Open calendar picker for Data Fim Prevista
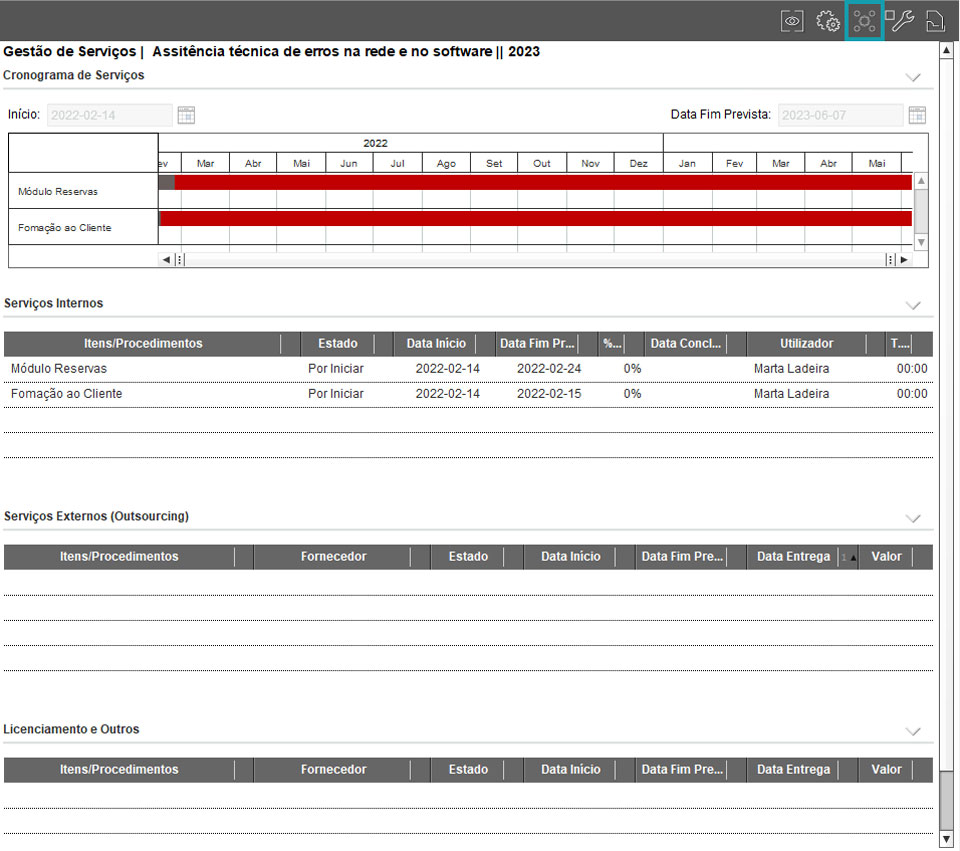Viewport: 960px width, 851px height. click(917, 115)
